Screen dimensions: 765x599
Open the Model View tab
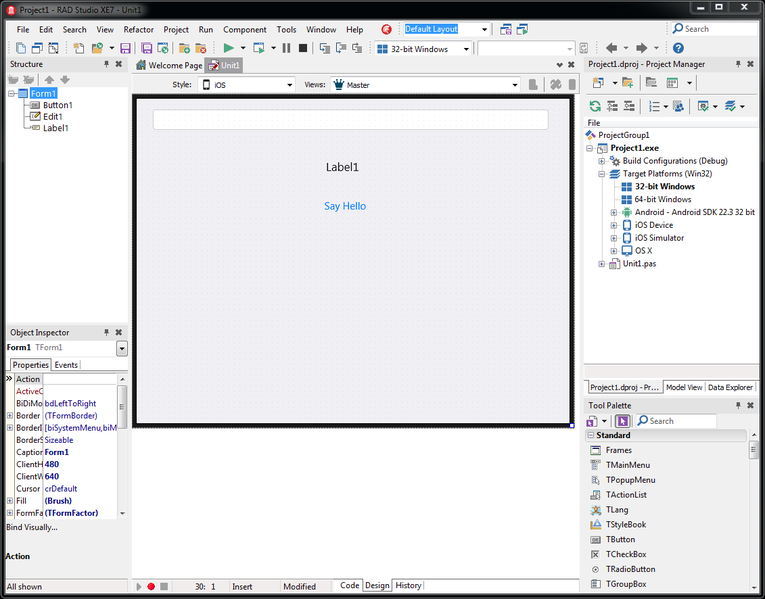click(x=684, y=387)
